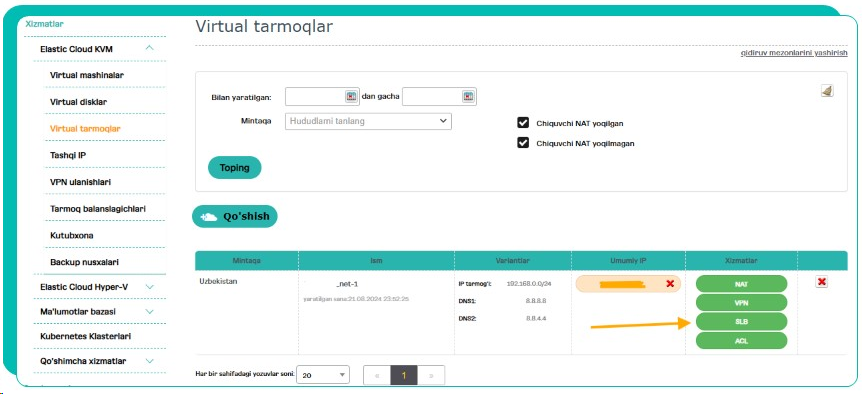Open Virtual mashinalar menu item
This screenshot has width=862, height=394.
tap(86, 75)
